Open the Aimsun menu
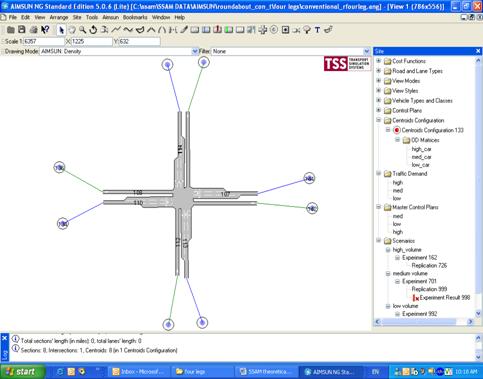Image resolution: width=483 pixels, height=379 pixels. point(110,17)
